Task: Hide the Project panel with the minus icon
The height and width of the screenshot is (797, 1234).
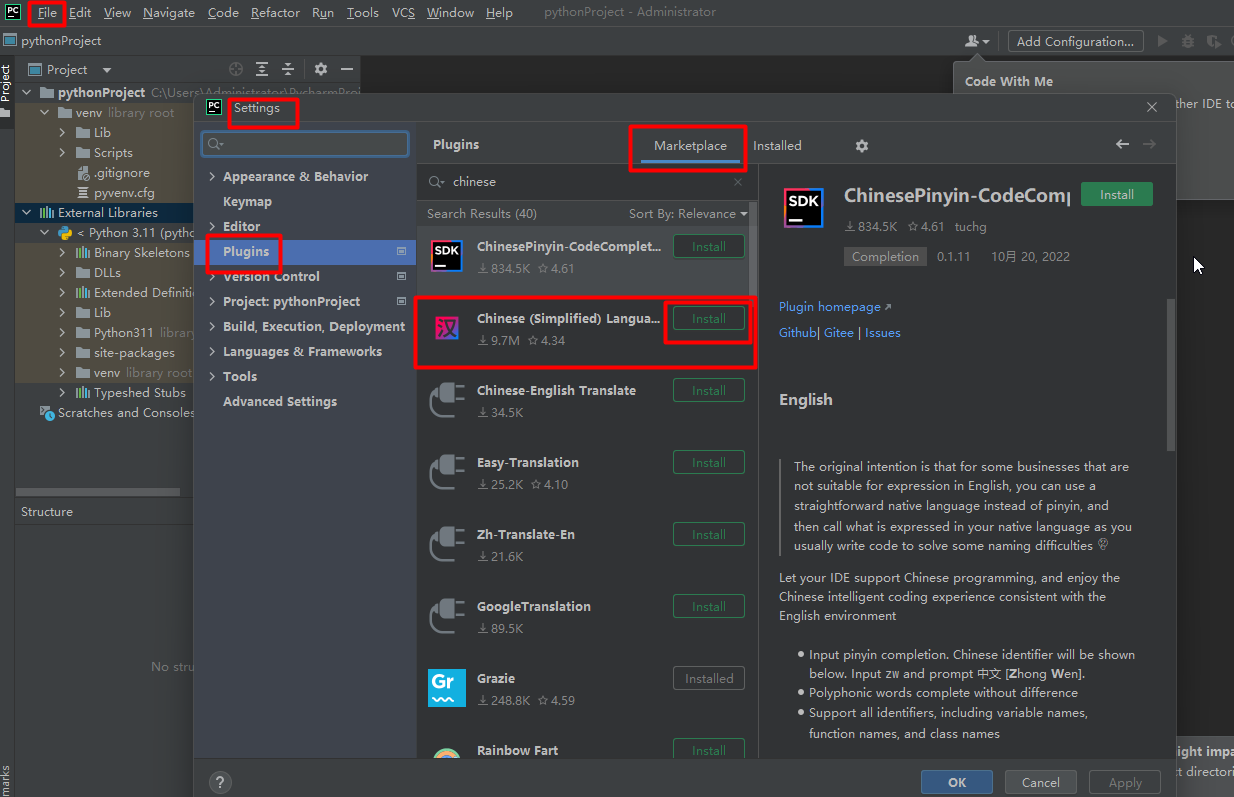Action: [347, 69]
